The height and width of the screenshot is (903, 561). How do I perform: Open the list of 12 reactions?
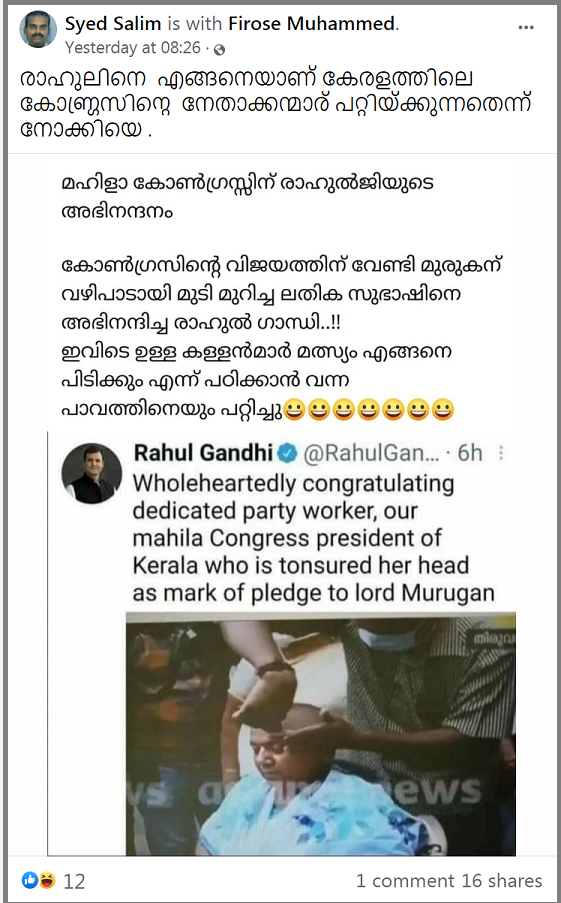tap(74, 881)
